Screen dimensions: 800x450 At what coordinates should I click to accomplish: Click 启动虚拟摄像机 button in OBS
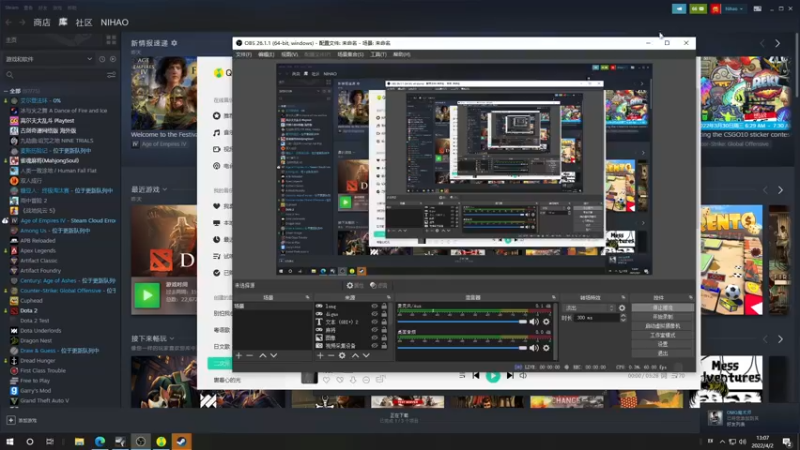tap(663, 326)
